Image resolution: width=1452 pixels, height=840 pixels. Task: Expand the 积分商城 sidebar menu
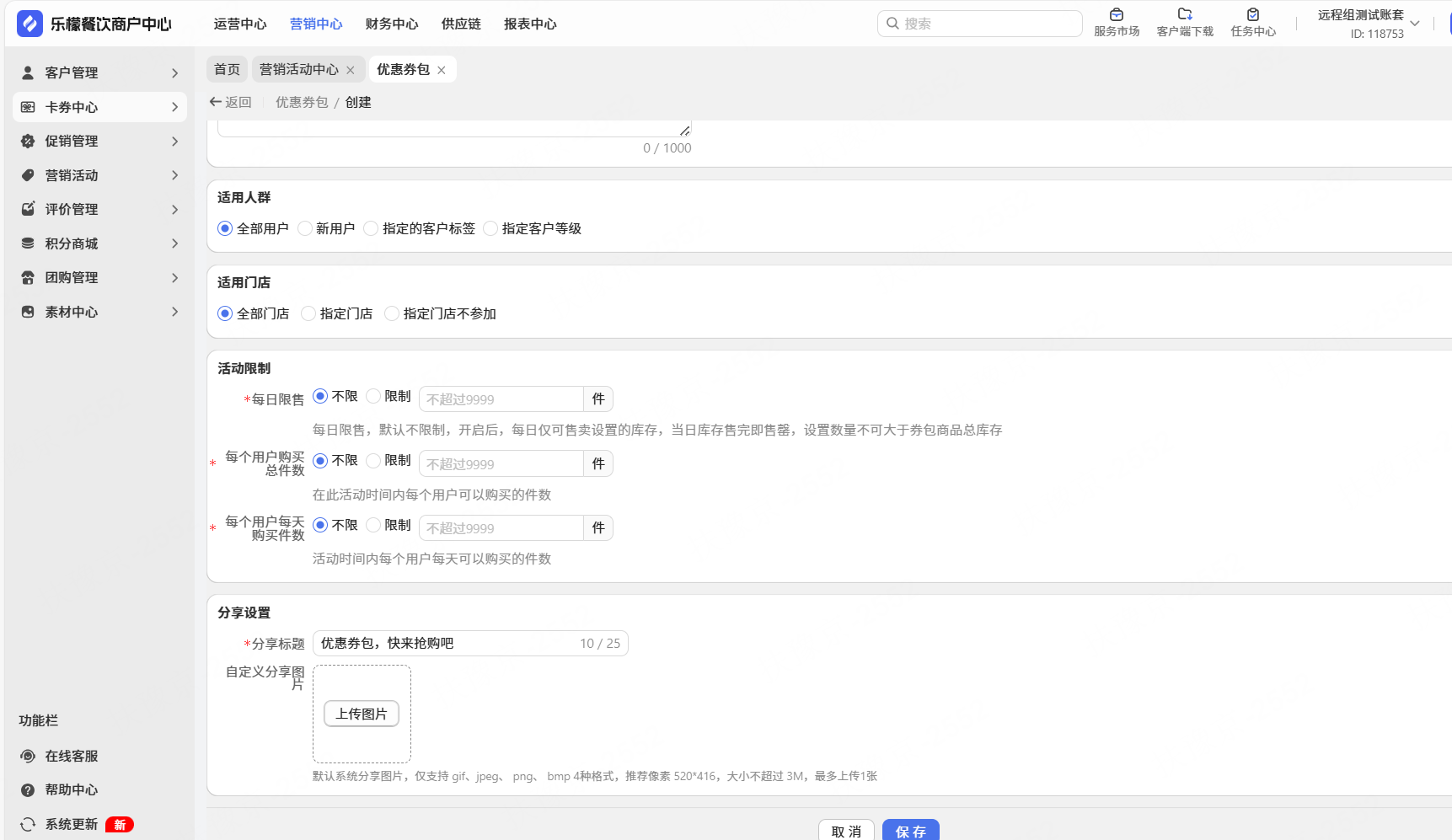tap(174, 243)
